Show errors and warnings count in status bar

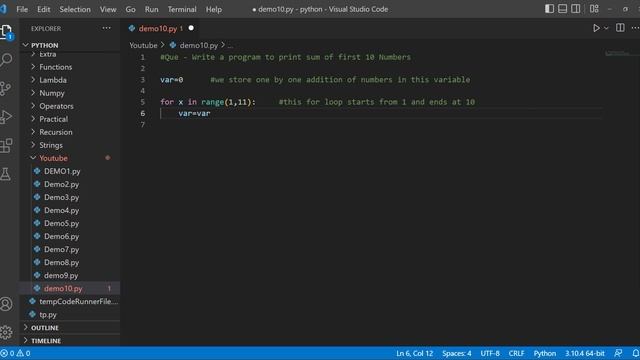pos(16,353)
